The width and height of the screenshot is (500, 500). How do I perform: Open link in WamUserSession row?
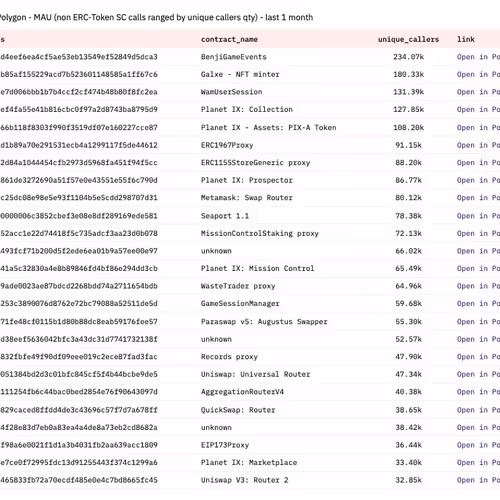pyautogui.click(x=478, y=92)
